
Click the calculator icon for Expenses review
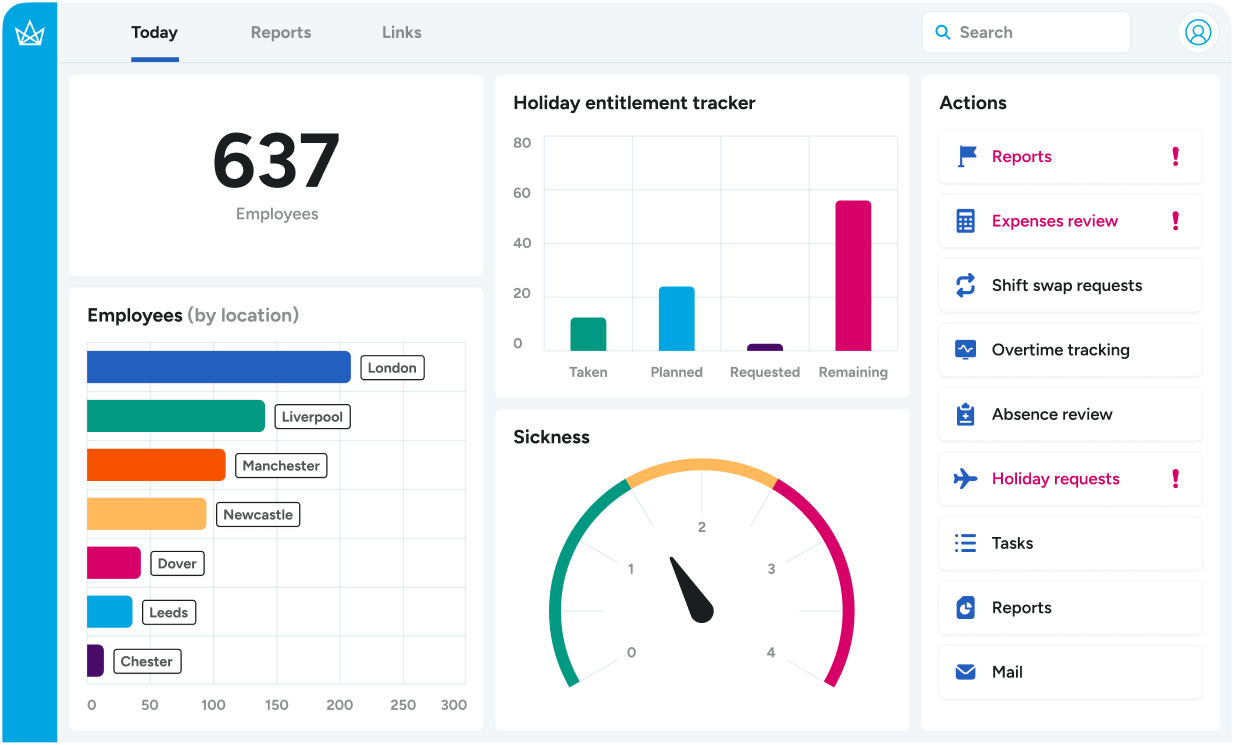coord(965,221)
